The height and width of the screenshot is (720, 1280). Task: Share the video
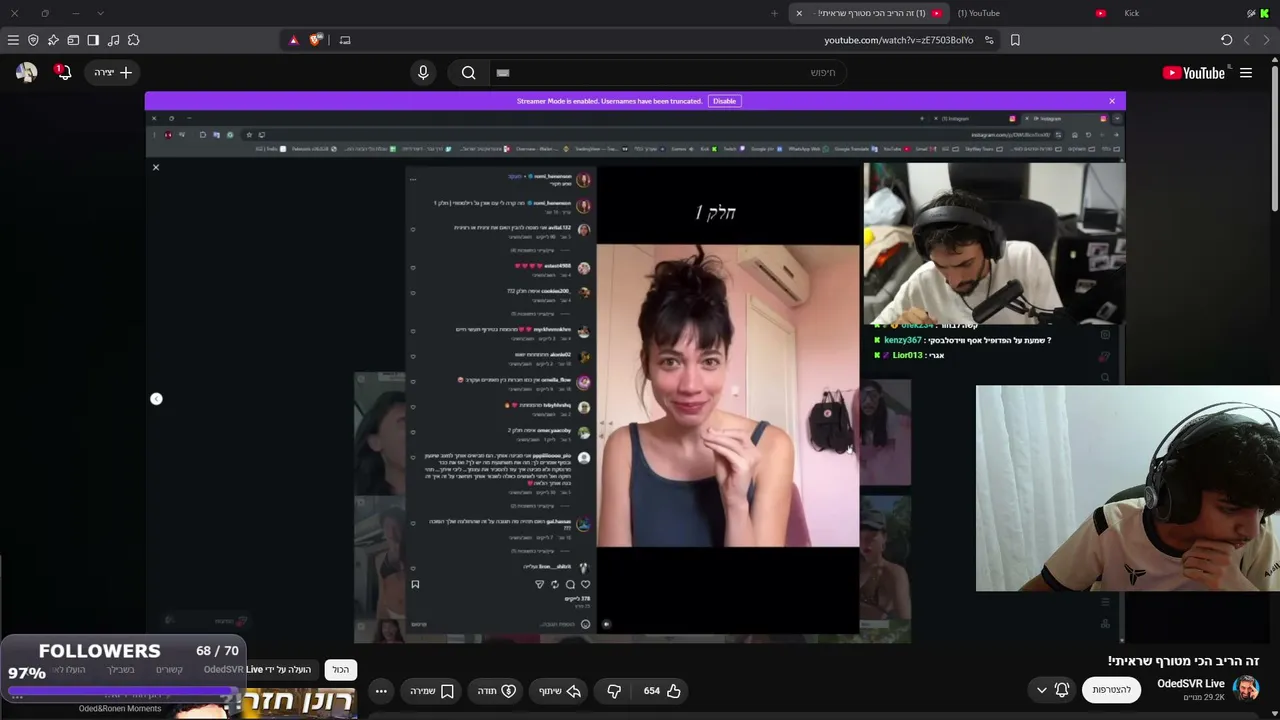click(x=560, y=691)
